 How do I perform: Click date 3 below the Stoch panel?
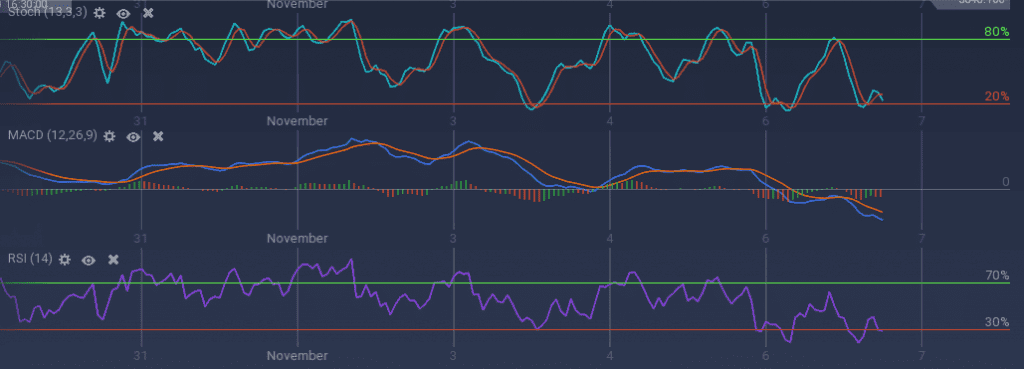(453, 121)
